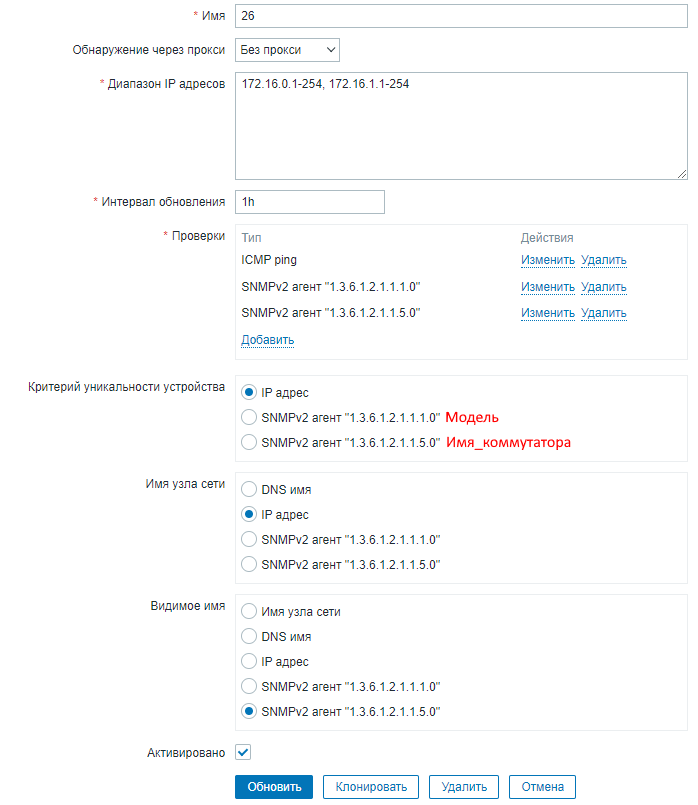Viewport: 698px width, 805px height.
Task: Click Удалить link for ICMP ping
Action: [x=603, y=261]
